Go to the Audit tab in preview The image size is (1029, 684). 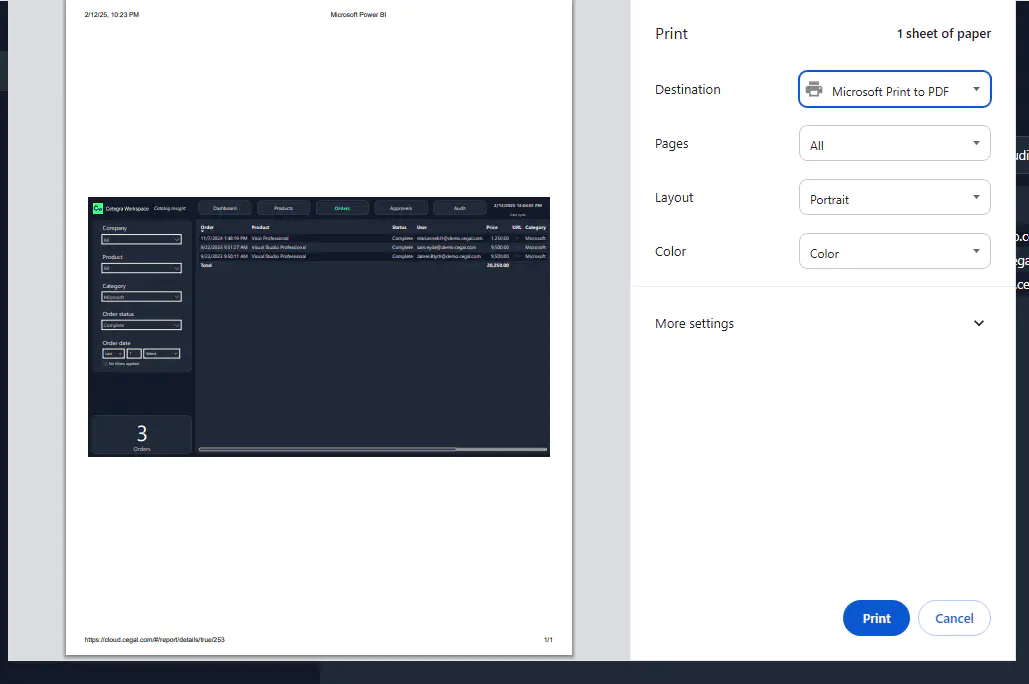point(459,208)
